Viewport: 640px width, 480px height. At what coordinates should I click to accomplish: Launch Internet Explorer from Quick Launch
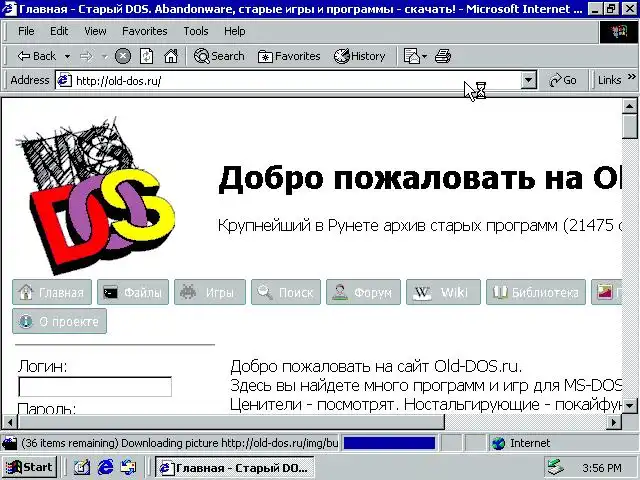pyautogui.click(x=105, y=467)
